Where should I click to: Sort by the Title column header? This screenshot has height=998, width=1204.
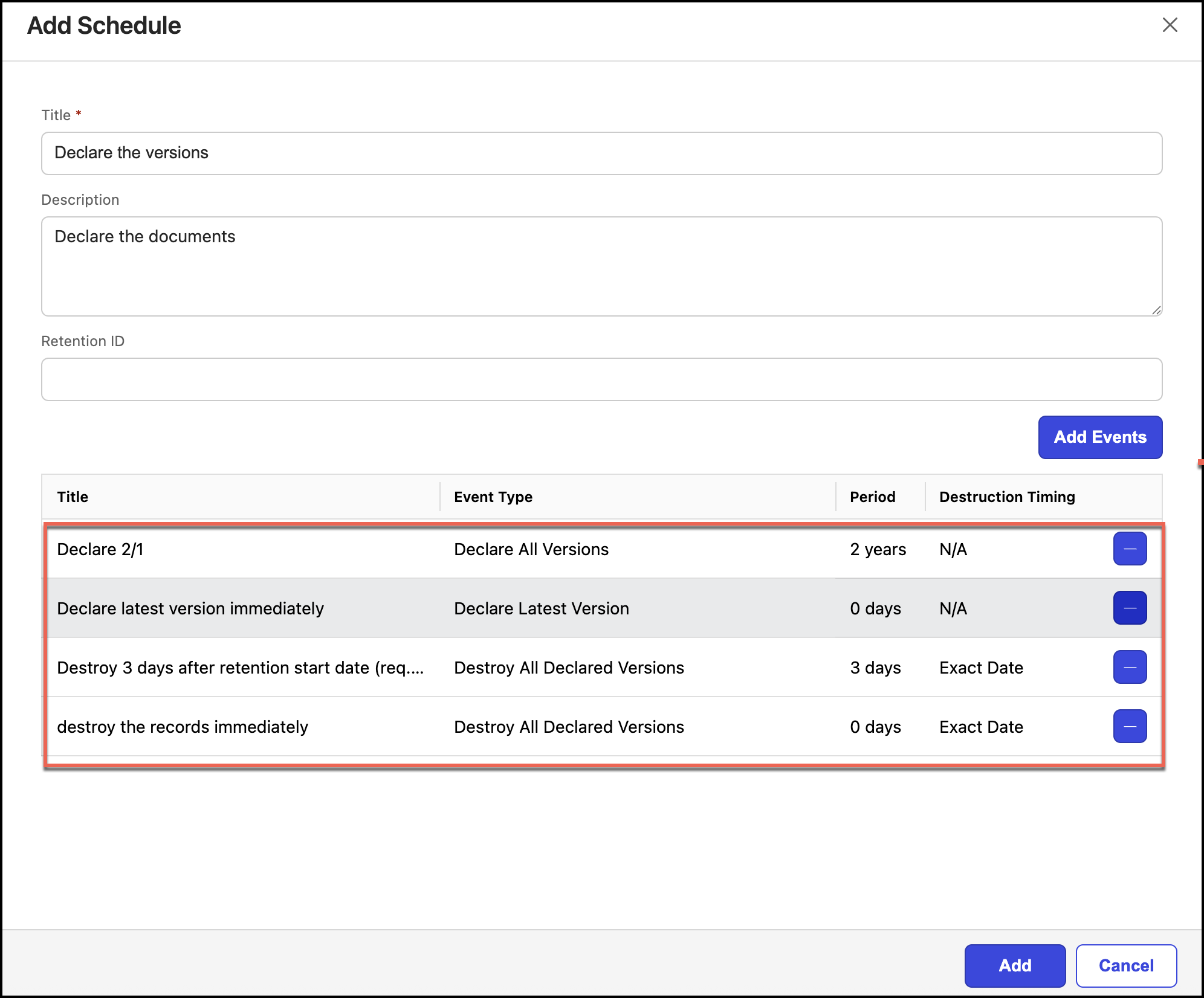point(73,497)
